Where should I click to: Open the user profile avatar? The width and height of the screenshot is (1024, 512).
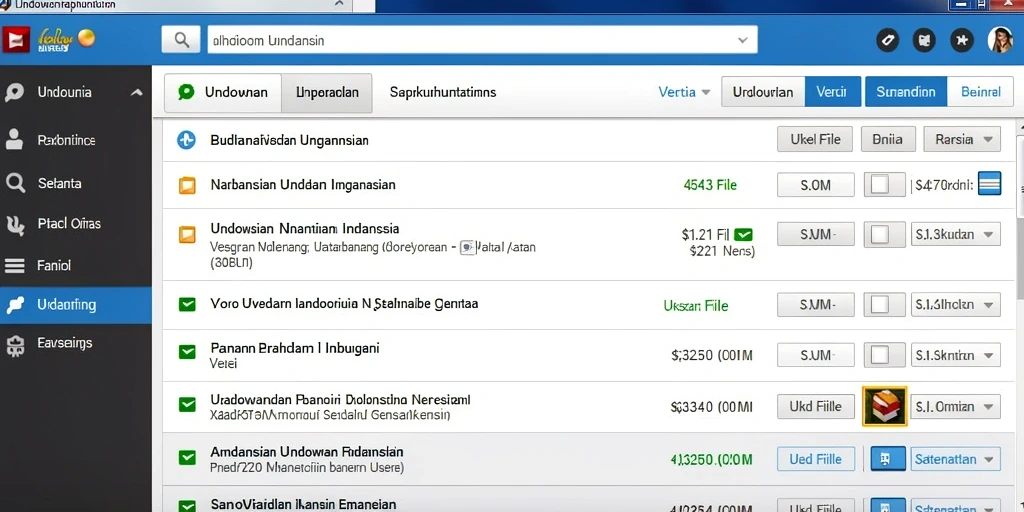coord(1000,40)
